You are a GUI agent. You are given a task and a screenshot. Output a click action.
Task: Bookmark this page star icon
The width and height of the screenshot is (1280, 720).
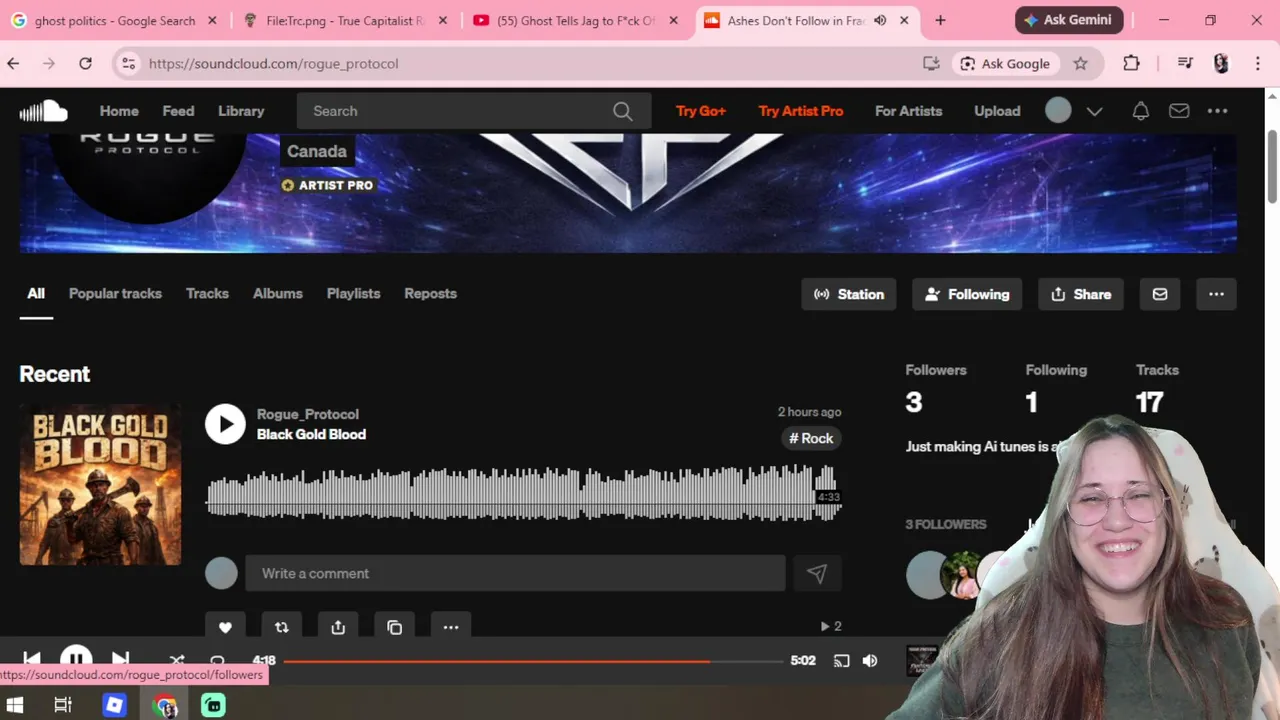(x=1080, y=63)
